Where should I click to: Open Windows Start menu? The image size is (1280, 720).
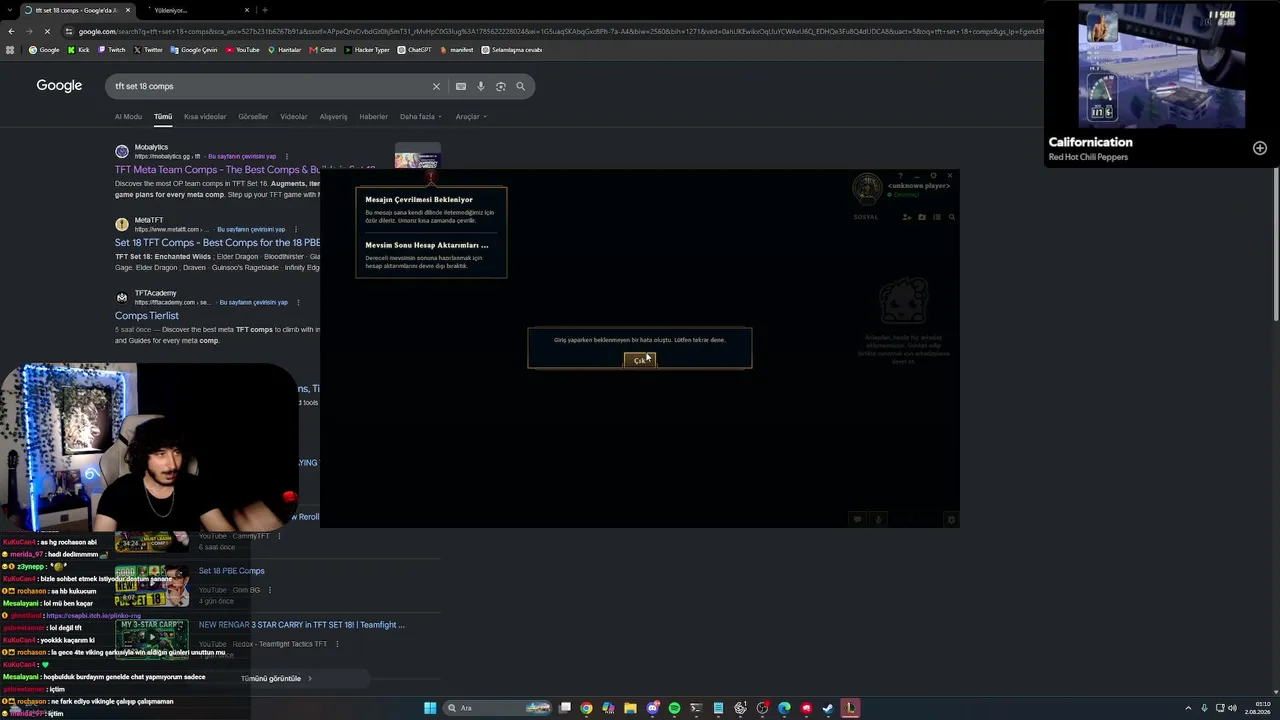(x=430, y=708)
